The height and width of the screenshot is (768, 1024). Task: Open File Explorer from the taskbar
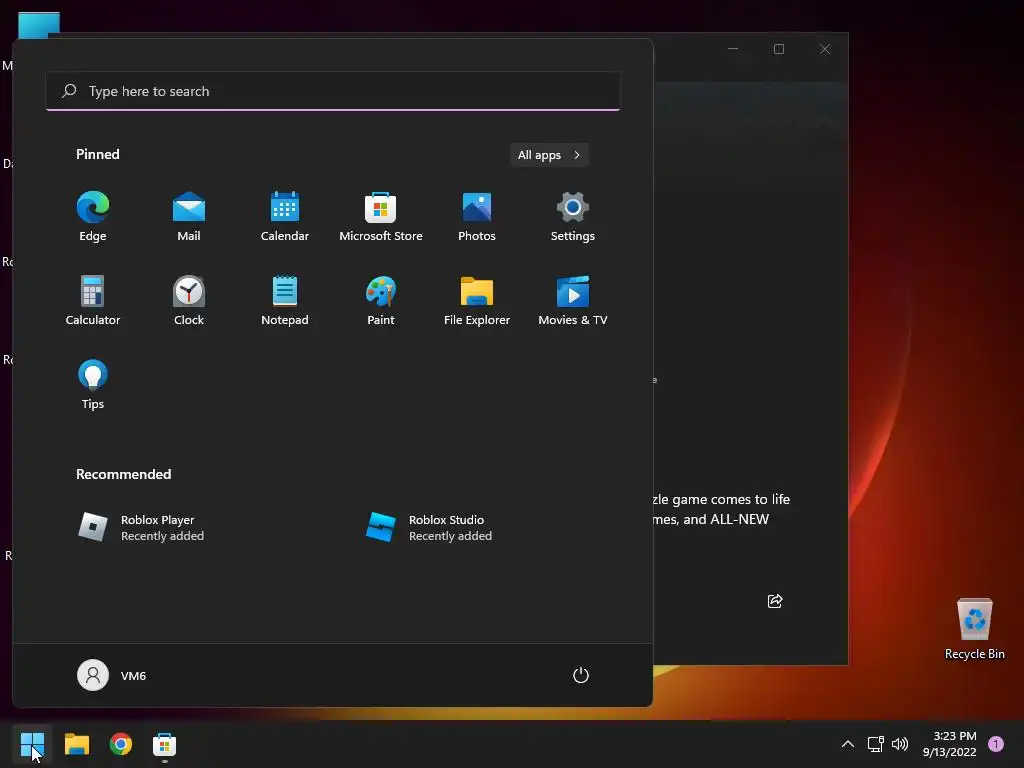click(76, 744)
